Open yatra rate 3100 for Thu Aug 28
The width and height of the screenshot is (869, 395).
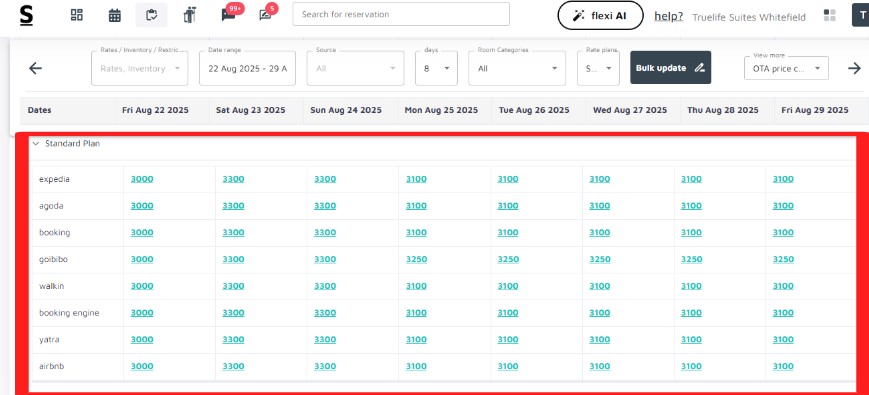pyautogui.click(x=691, y=340)
